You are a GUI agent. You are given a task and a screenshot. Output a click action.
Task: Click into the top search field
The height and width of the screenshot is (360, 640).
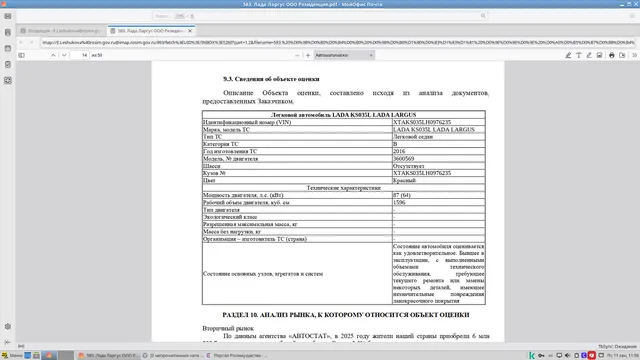click(x=320, y=16)
